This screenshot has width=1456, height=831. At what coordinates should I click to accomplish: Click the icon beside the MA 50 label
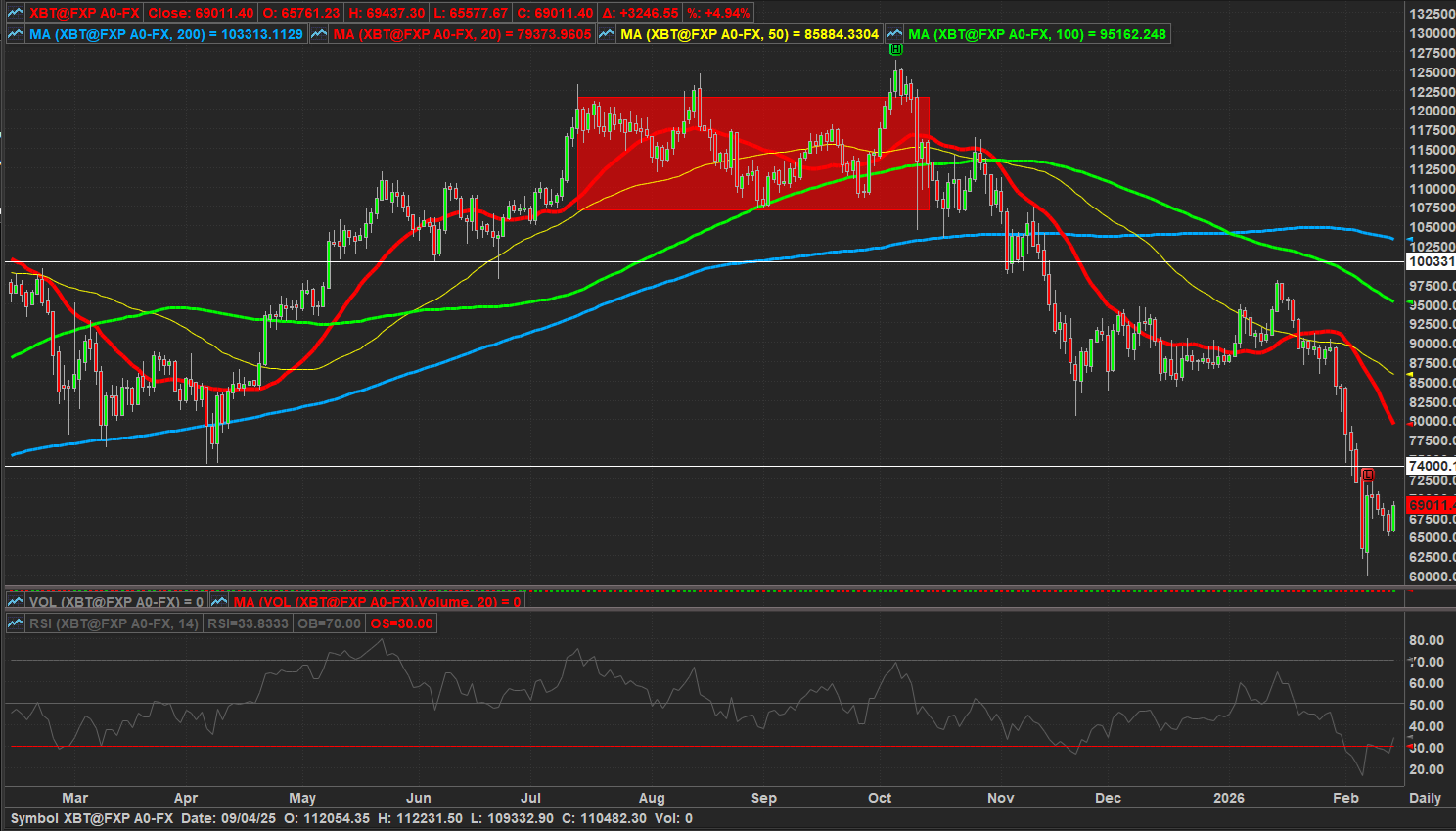click(607, 34)
